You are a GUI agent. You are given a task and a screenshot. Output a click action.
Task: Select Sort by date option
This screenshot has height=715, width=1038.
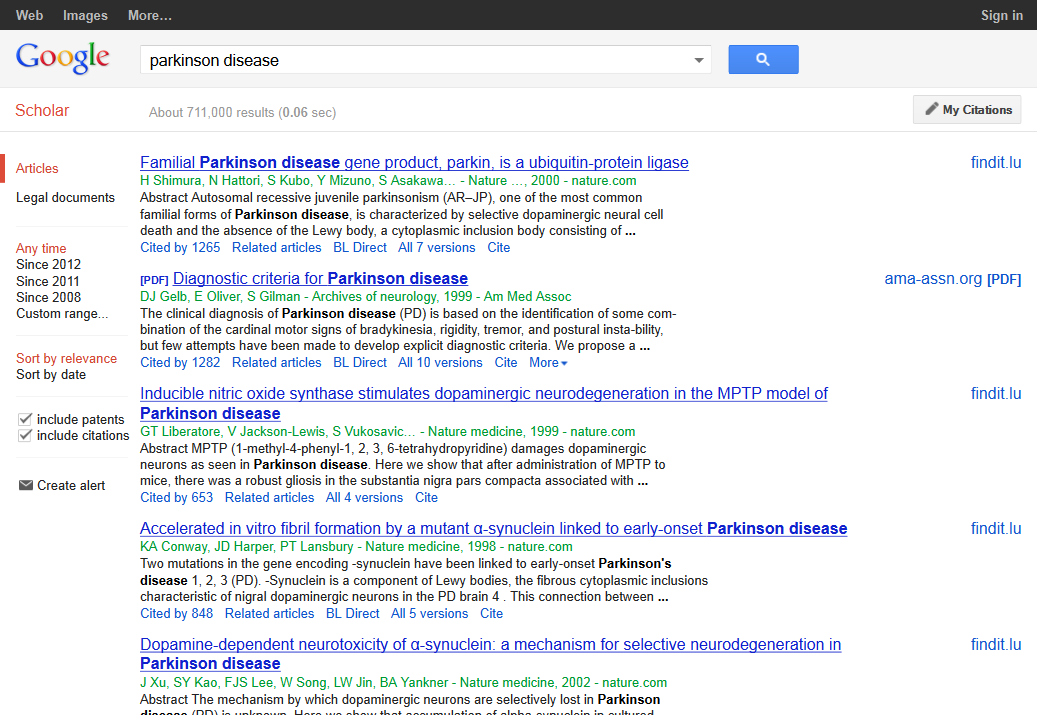click(51, 374)
